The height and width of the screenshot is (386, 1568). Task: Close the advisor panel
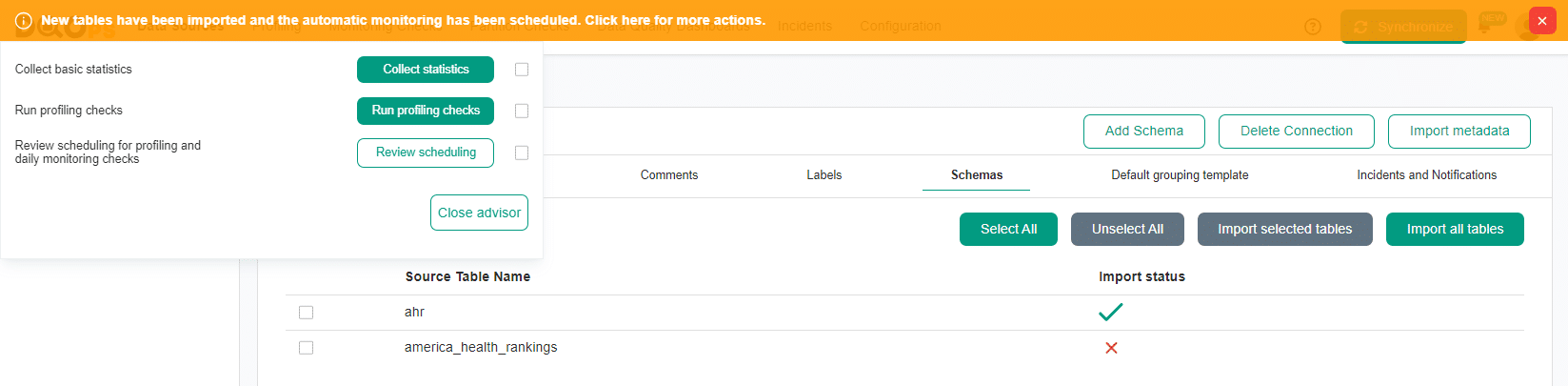click(479, 213)
